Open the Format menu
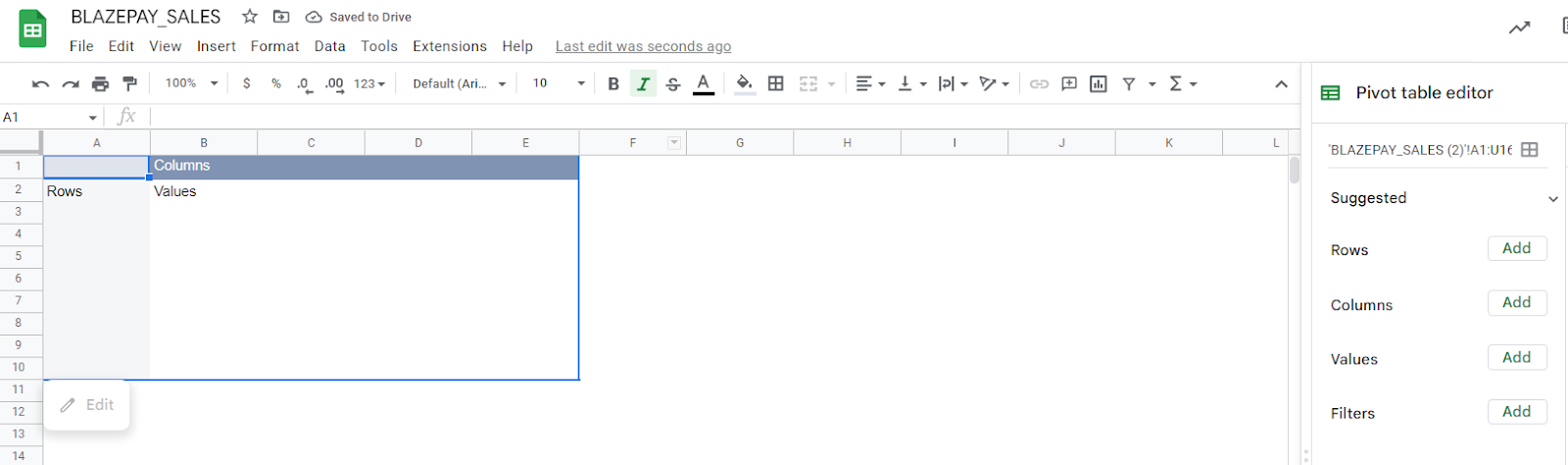 (274, 46)
